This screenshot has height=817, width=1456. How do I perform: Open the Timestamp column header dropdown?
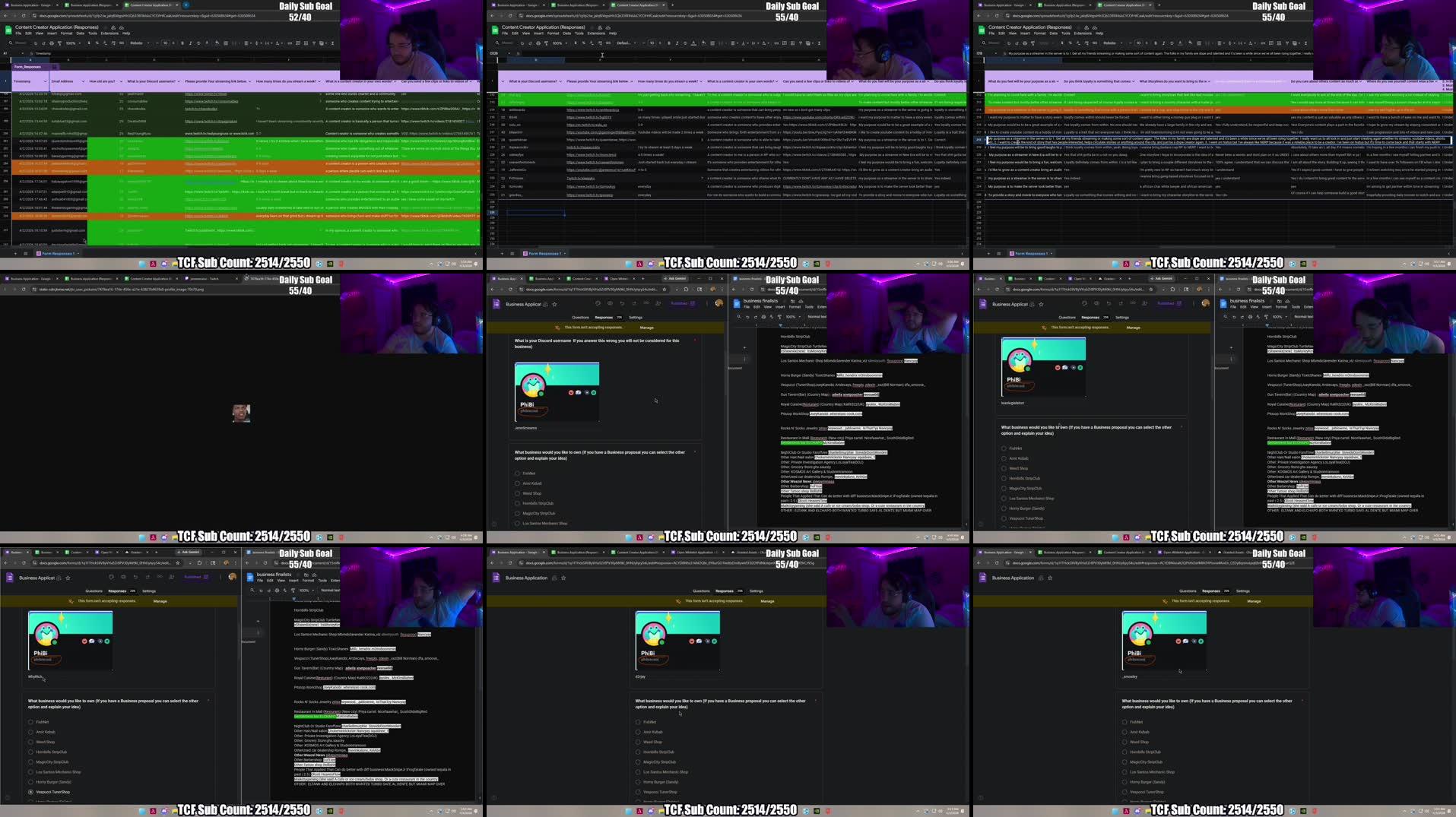tap(46, 81)
